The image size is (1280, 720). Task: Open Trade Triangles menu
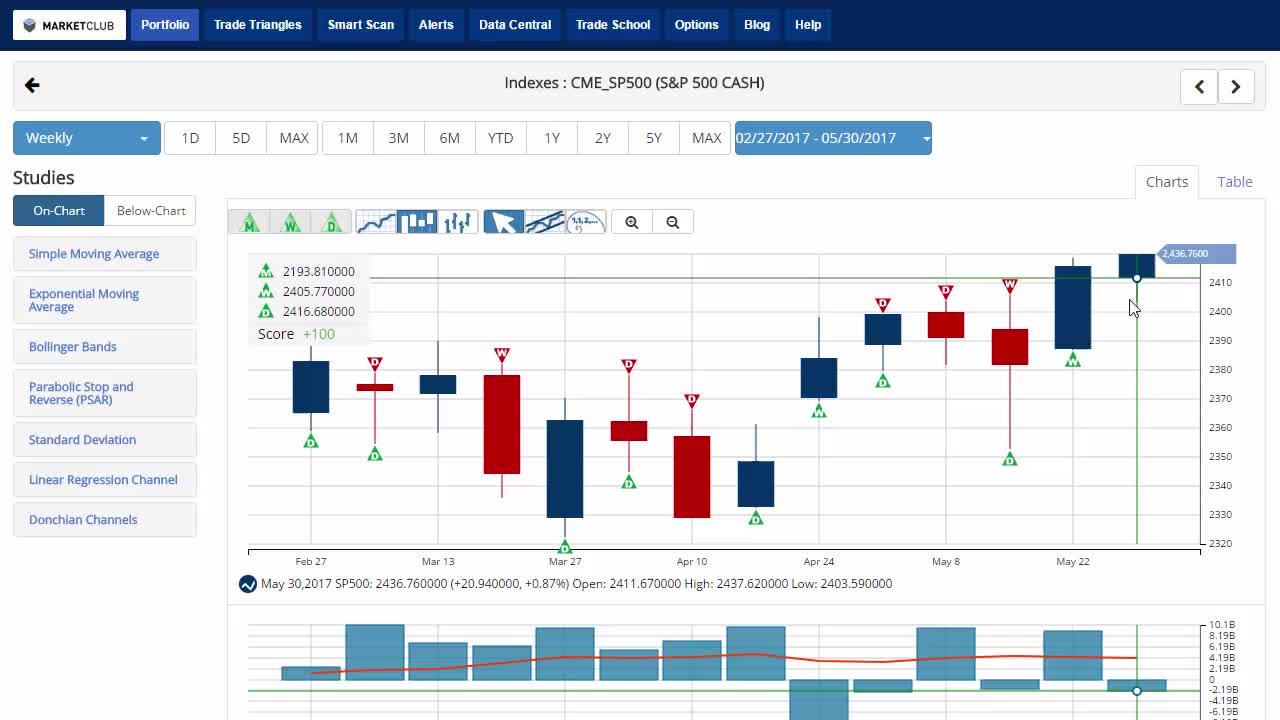coord(257,25)
